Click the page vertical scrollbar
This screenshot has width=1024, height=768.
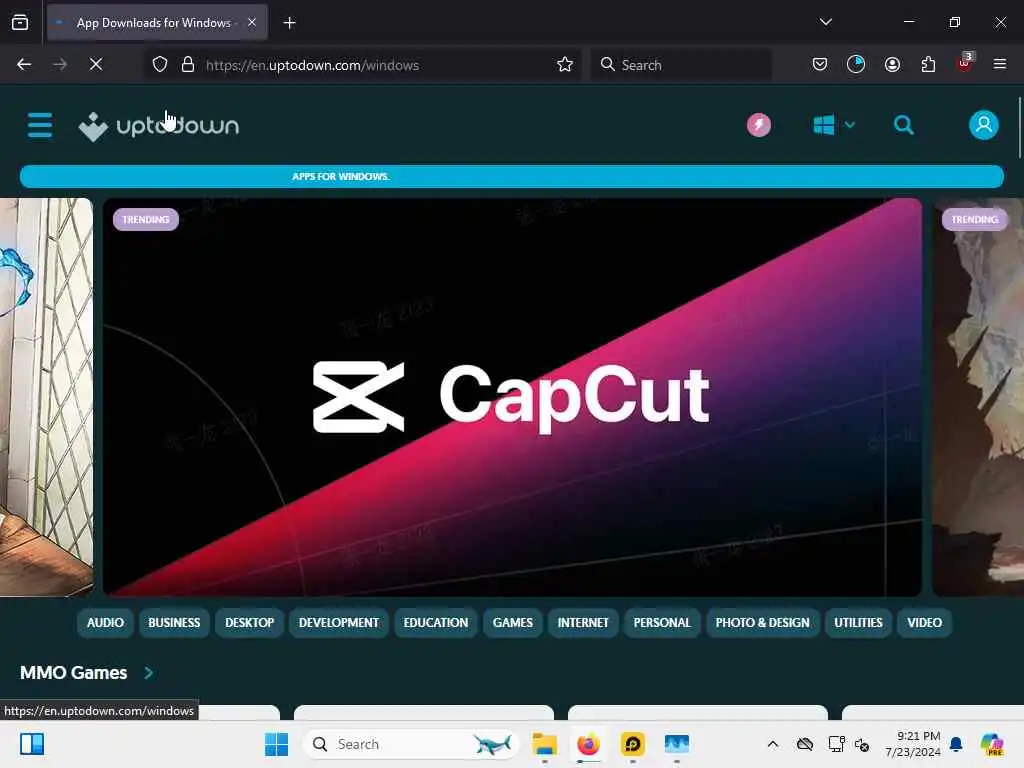pos(1019,127)
